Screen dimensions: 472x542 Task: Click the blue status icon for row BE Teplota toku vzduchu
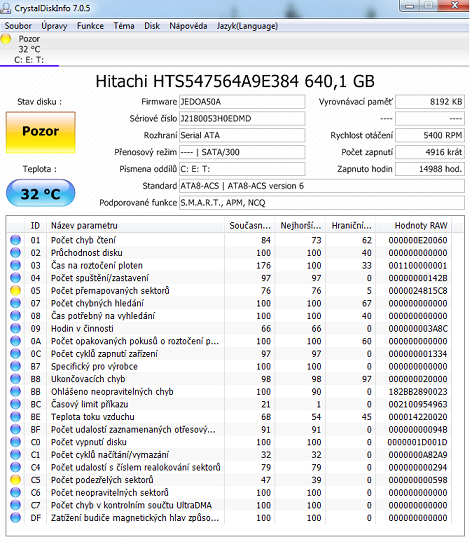(15, 417)
